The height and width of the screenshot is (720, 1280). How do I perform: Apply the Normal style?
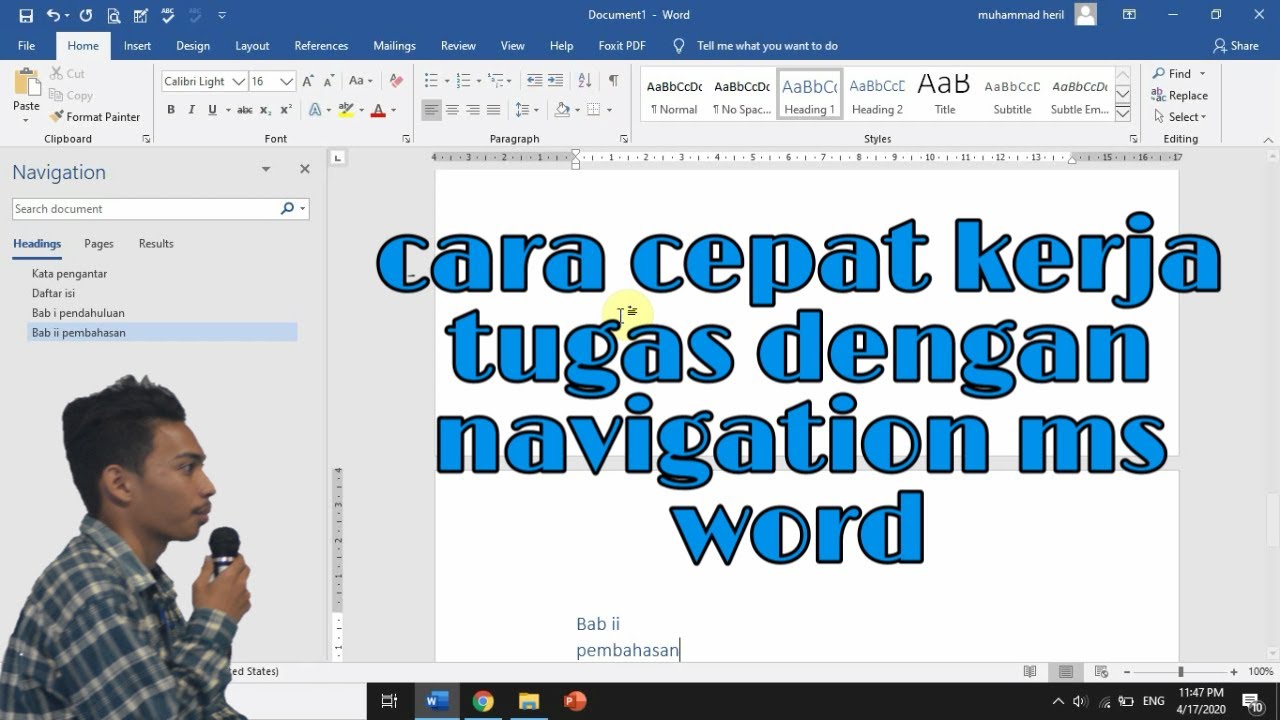tap(674, 95)
